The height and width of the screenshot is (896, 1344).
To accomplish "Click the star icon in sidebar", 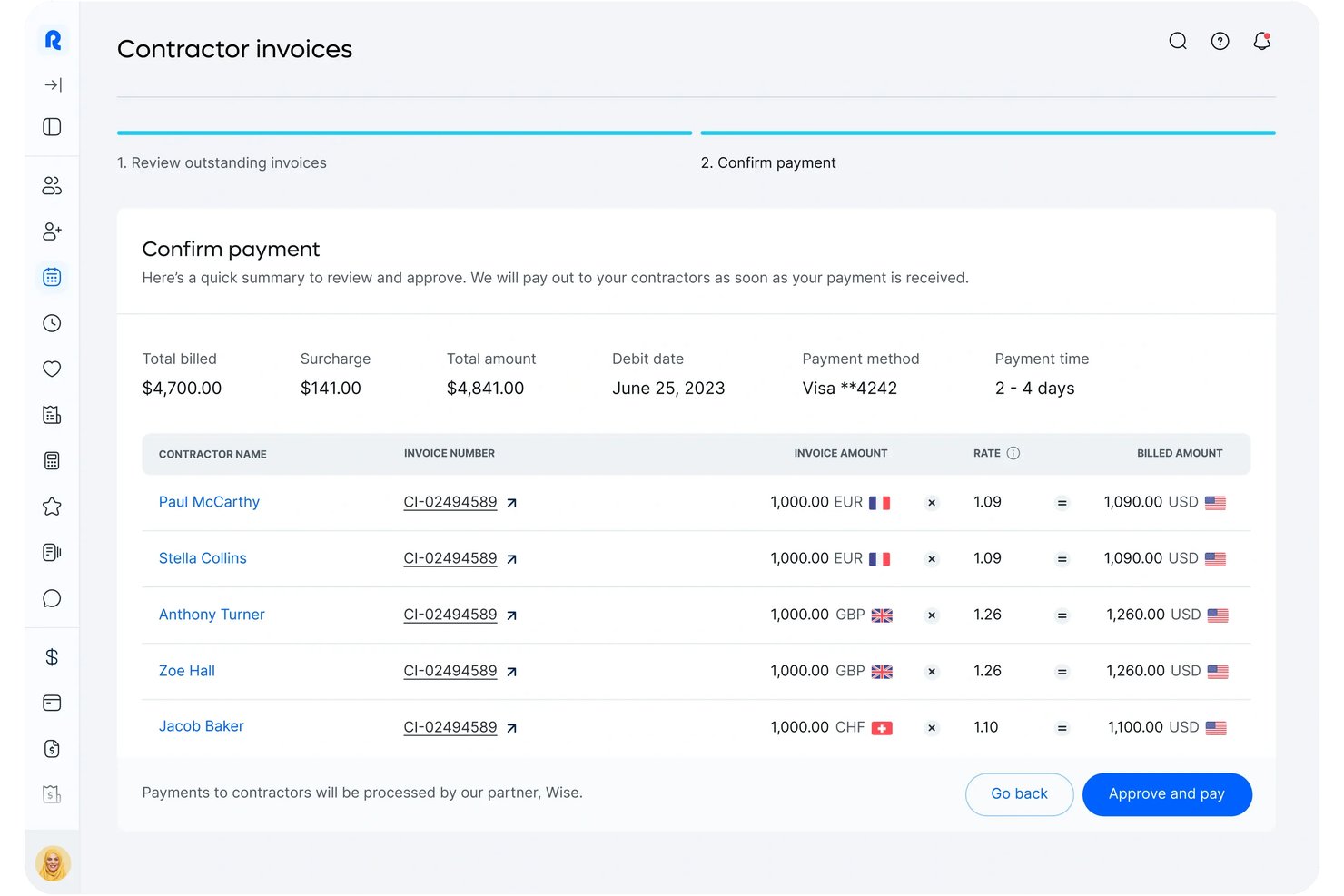I will point(52,507).
